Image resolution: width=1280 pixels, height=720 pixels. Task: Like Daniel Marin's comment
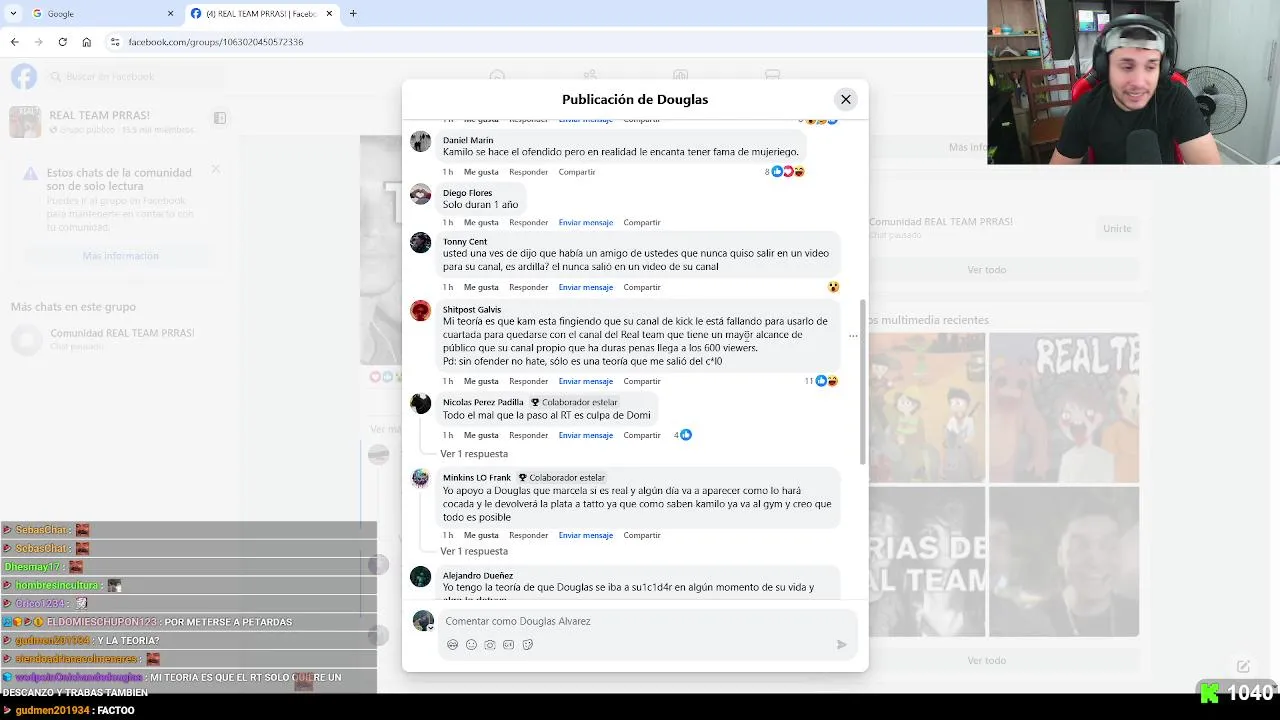481,172
